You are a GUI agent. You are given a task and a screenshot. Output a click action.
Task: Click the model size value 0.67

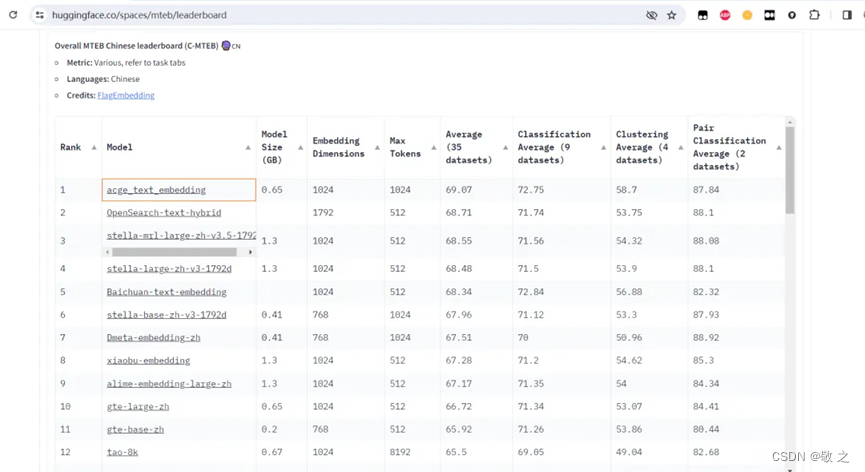272,452
